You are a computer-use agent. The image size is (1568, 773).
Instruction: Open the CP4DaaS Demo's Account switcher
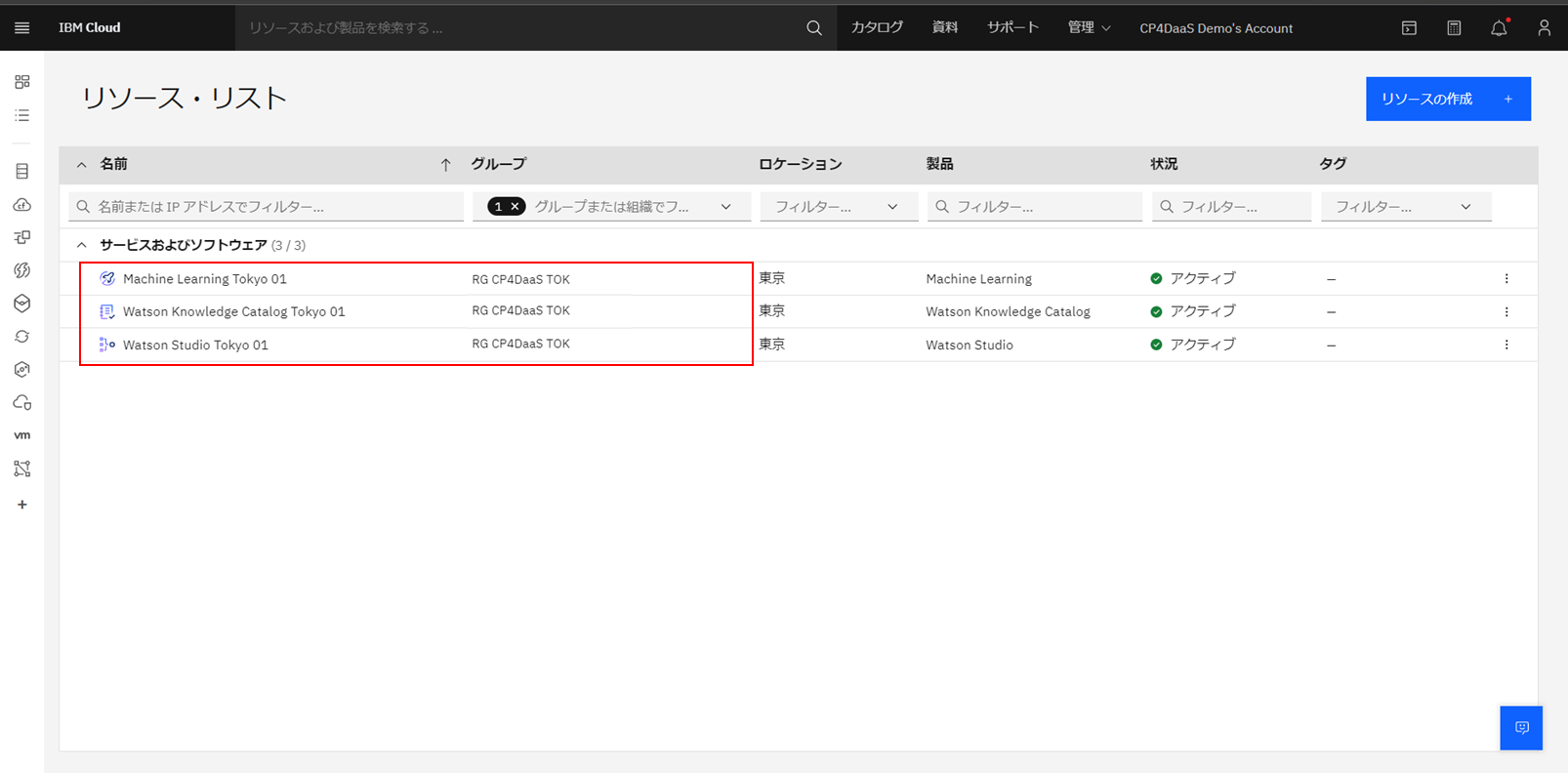(x=1216, y=28)
